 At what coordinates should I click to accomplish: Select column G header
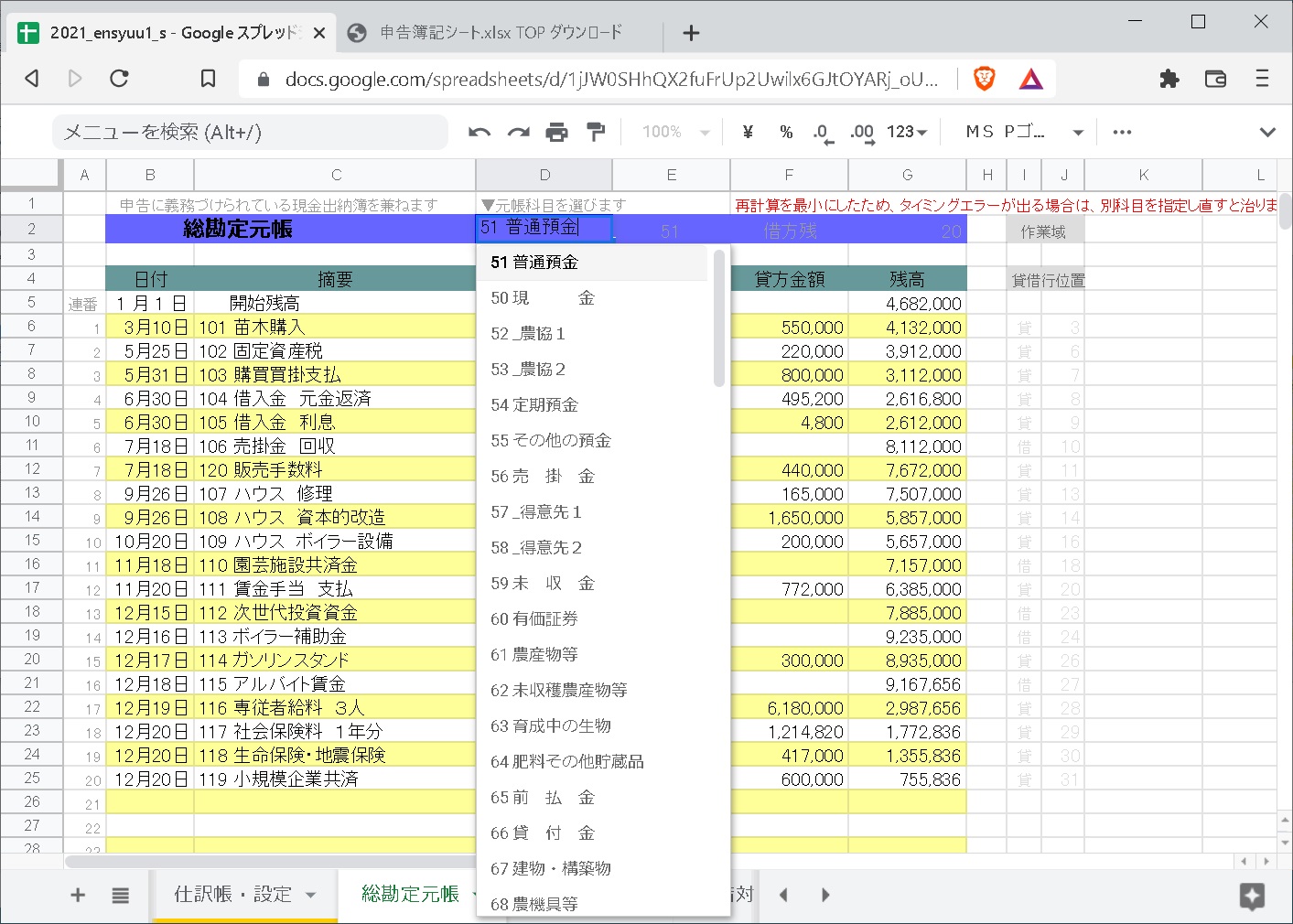tap(907, 175)
